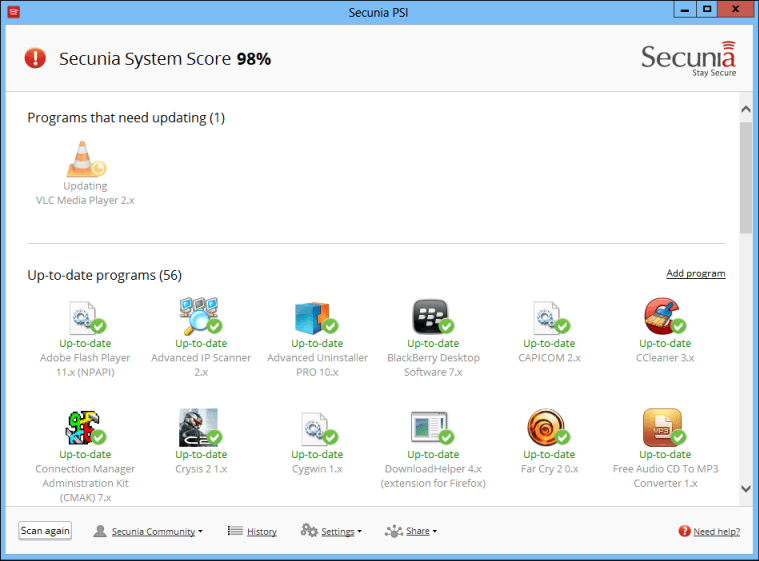Click the 'Updating' status text under VLC
The height and width of the screenshot is (561, 759).
coord(85,186)
